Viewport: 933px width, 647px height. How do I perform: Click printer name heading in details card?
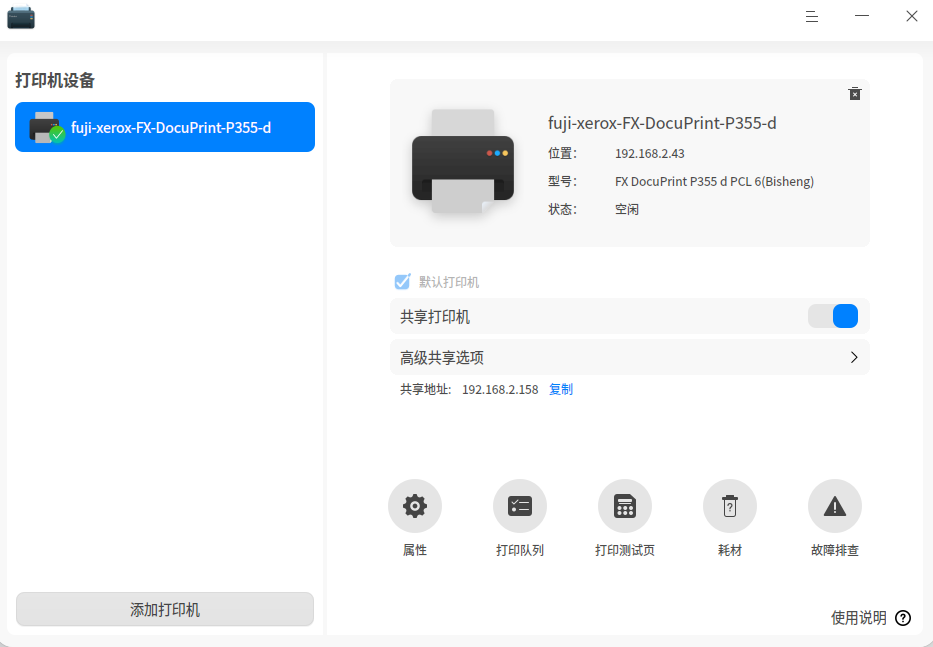coord(662,123)
